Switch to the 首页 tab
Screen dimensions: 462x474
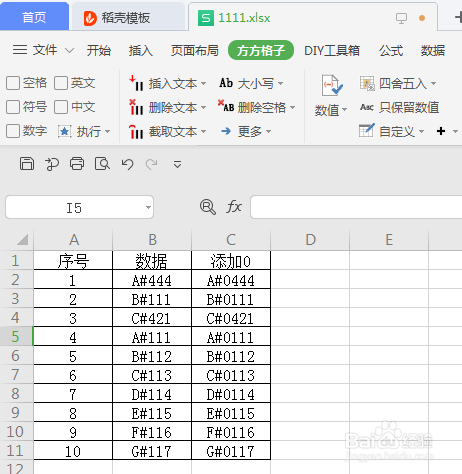pyautogui.click(x=34, y=17)
